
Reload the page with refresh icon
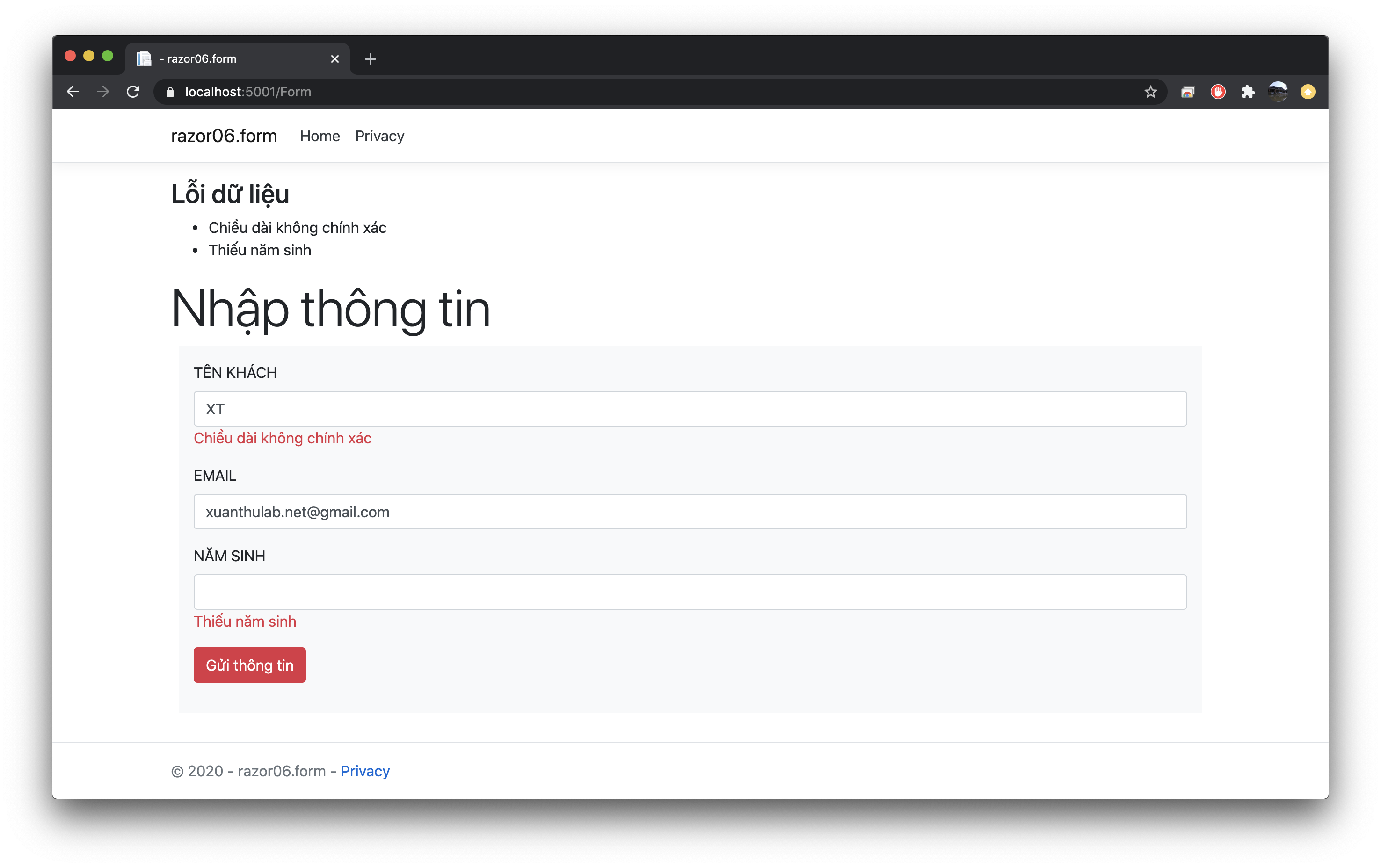(133, 92)
